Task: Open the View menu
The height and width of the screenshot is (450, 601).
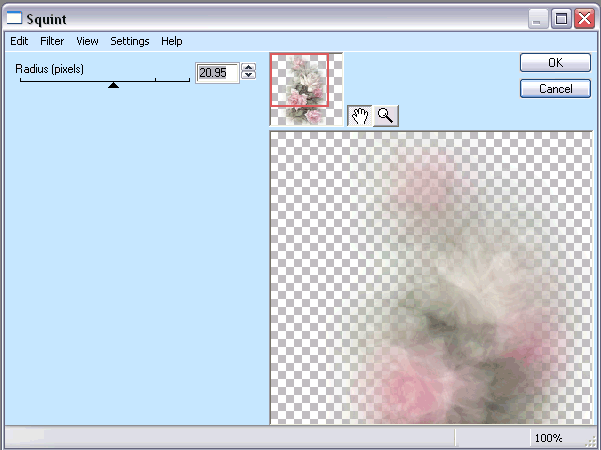Action: (x=87, y=41)
